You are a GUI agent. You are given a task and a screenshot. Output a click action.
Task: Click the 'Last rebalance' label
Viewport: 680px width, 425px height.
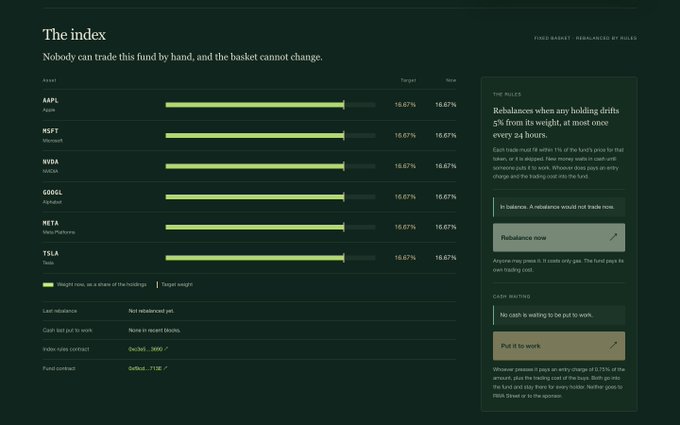pyautogui.click(x=60, y=311)
